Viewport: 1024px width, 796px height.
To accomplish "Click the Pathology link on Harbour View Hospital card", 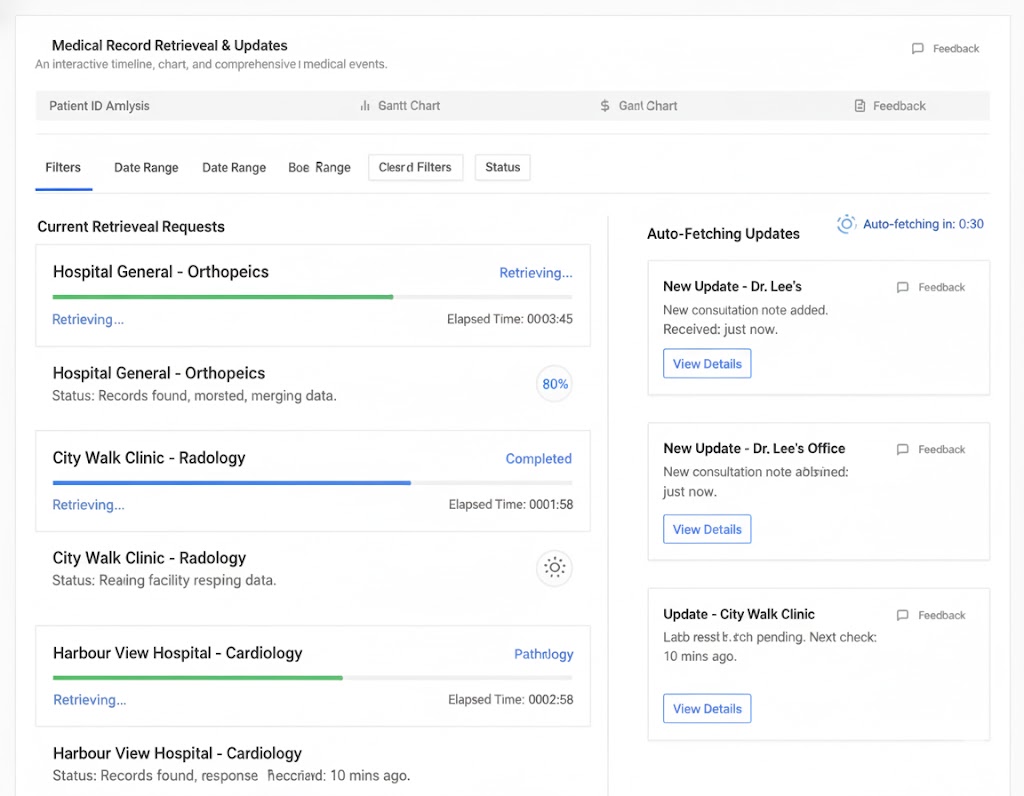I will tap(543, 654).
